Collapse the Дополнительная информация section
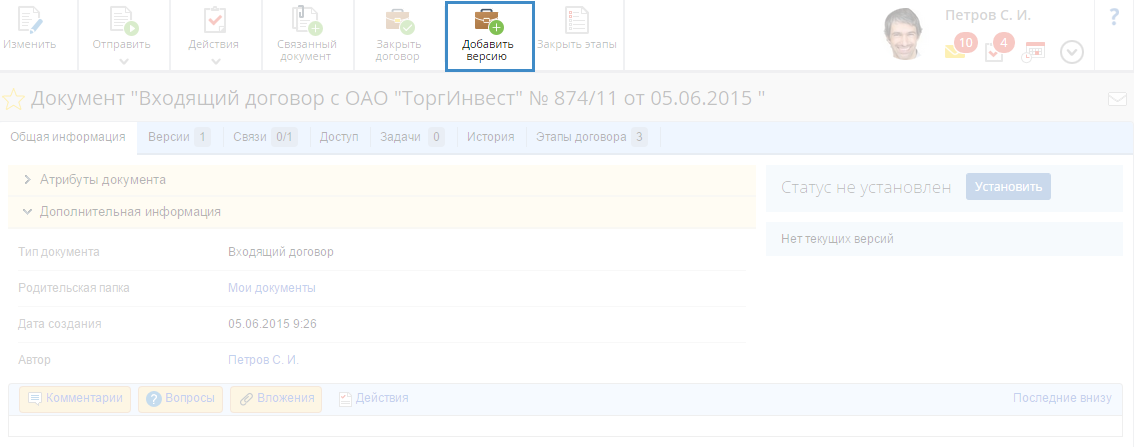 pos(381,212)
